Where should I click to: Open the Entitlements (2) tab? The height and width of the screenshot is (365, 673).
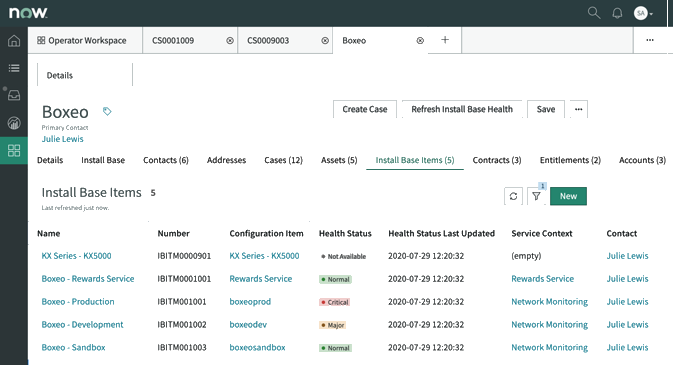click(570, 160)
